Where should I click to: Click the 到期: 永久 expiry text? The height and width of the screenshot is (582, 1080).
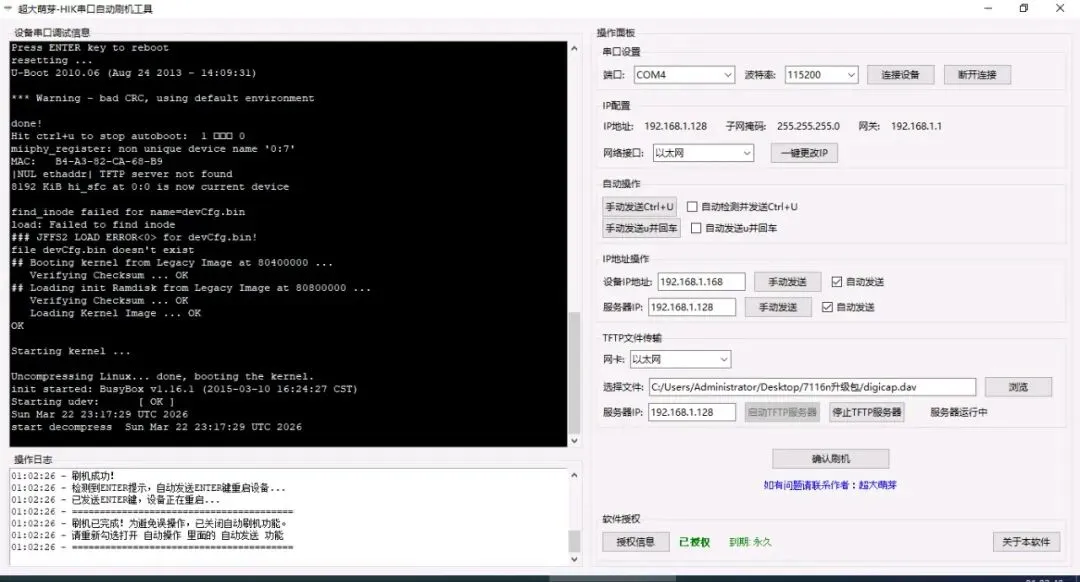click(750, 542)
